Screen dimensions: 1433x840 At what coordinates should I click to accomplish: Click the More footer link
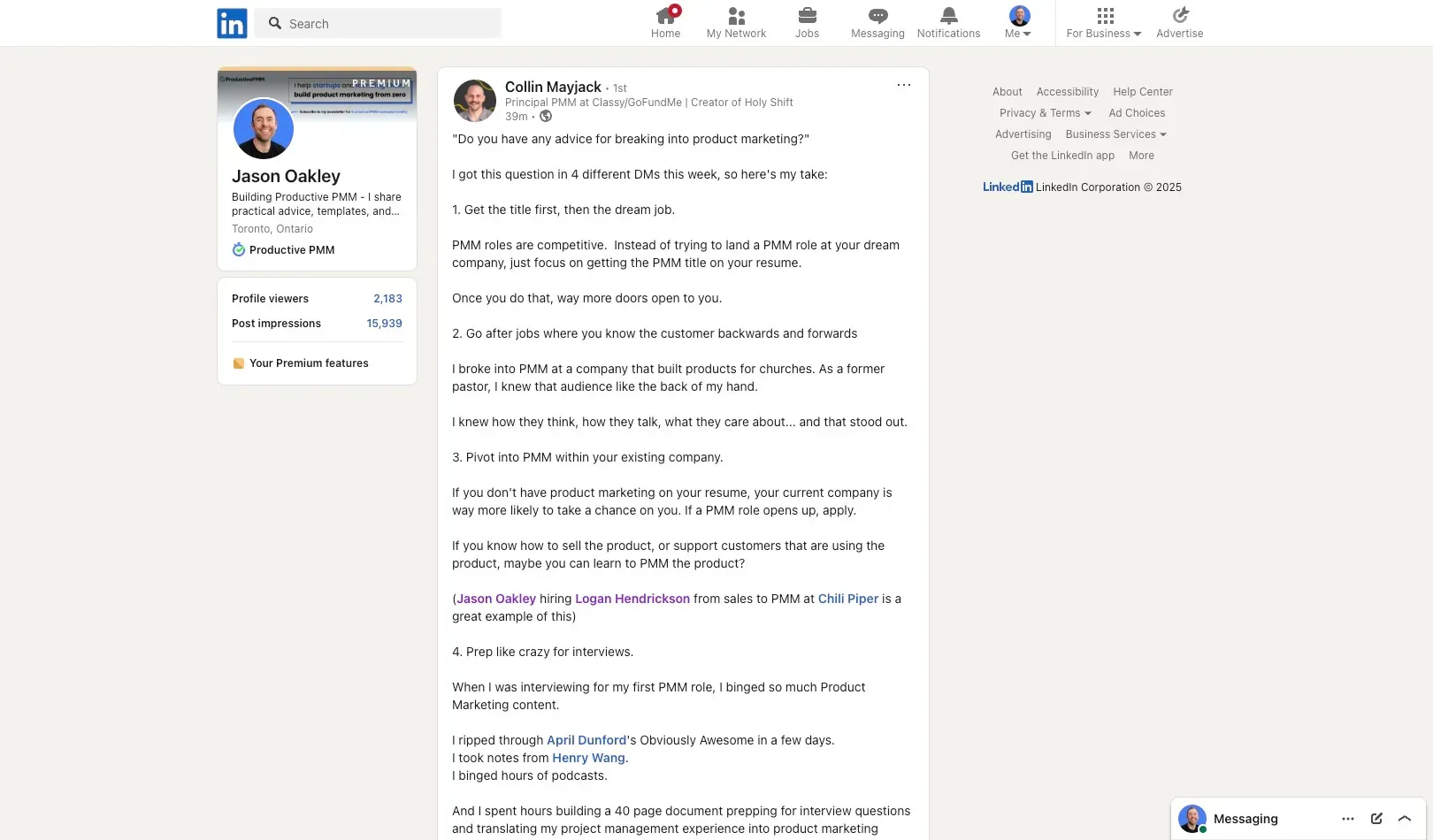pos(1141,156)
